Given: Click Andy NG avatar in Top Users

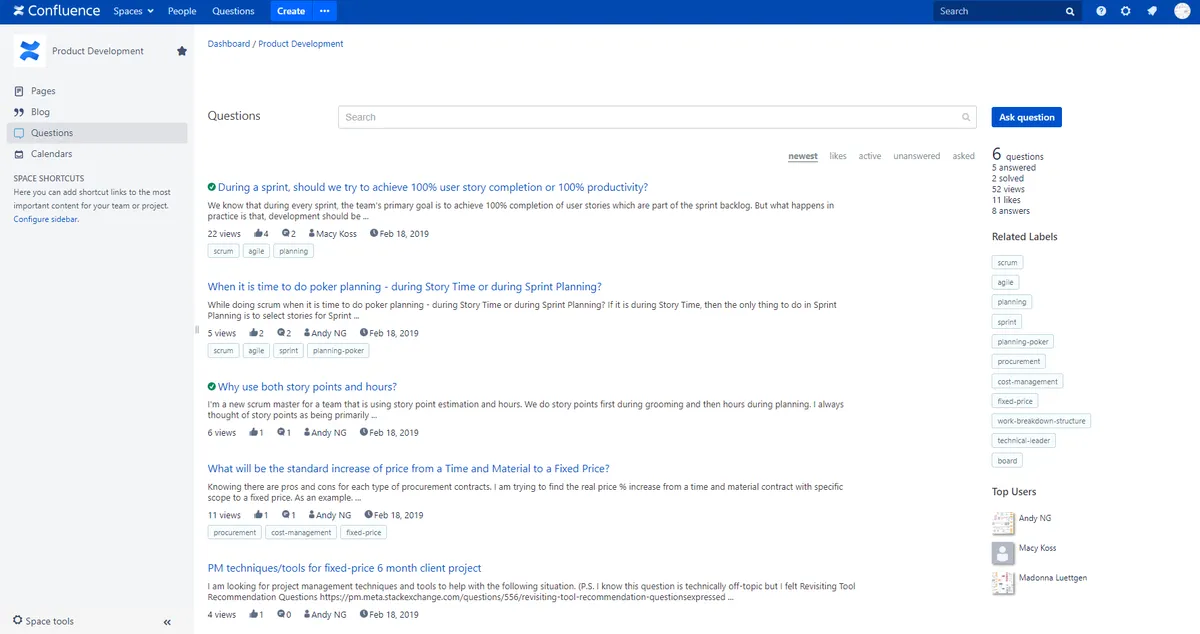Looking at the screenshot, I should coord(1003,523).
